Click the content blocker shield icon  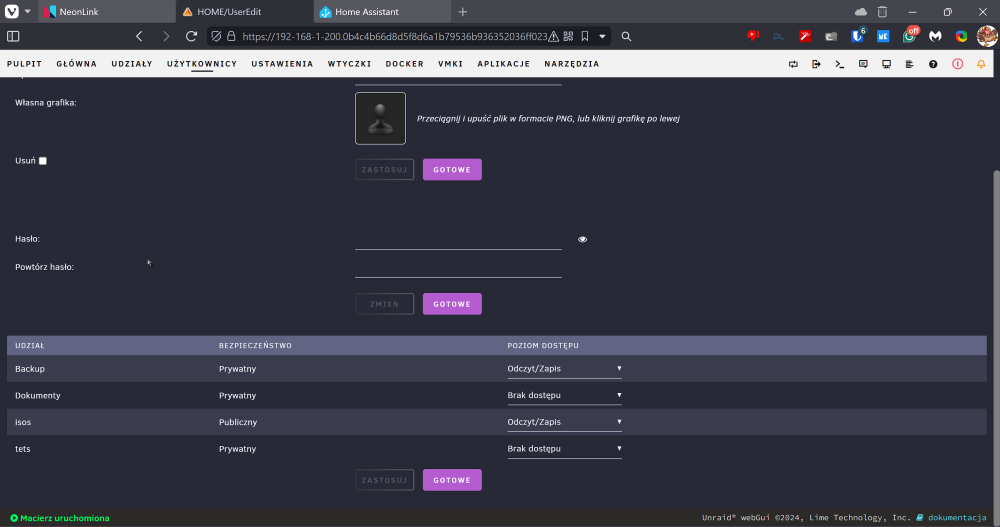point(216,36)
